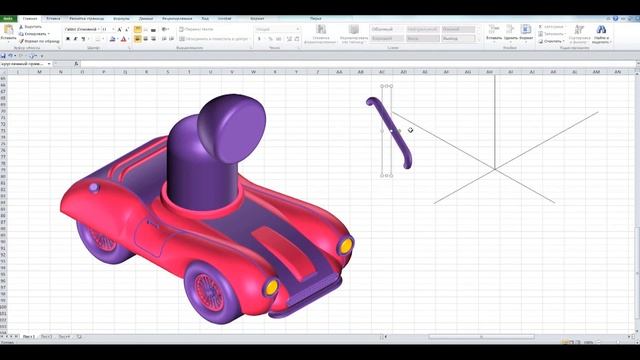This screenshot has width=640, height=360.
Task: Click inside the formula bar
Action: 358,64
